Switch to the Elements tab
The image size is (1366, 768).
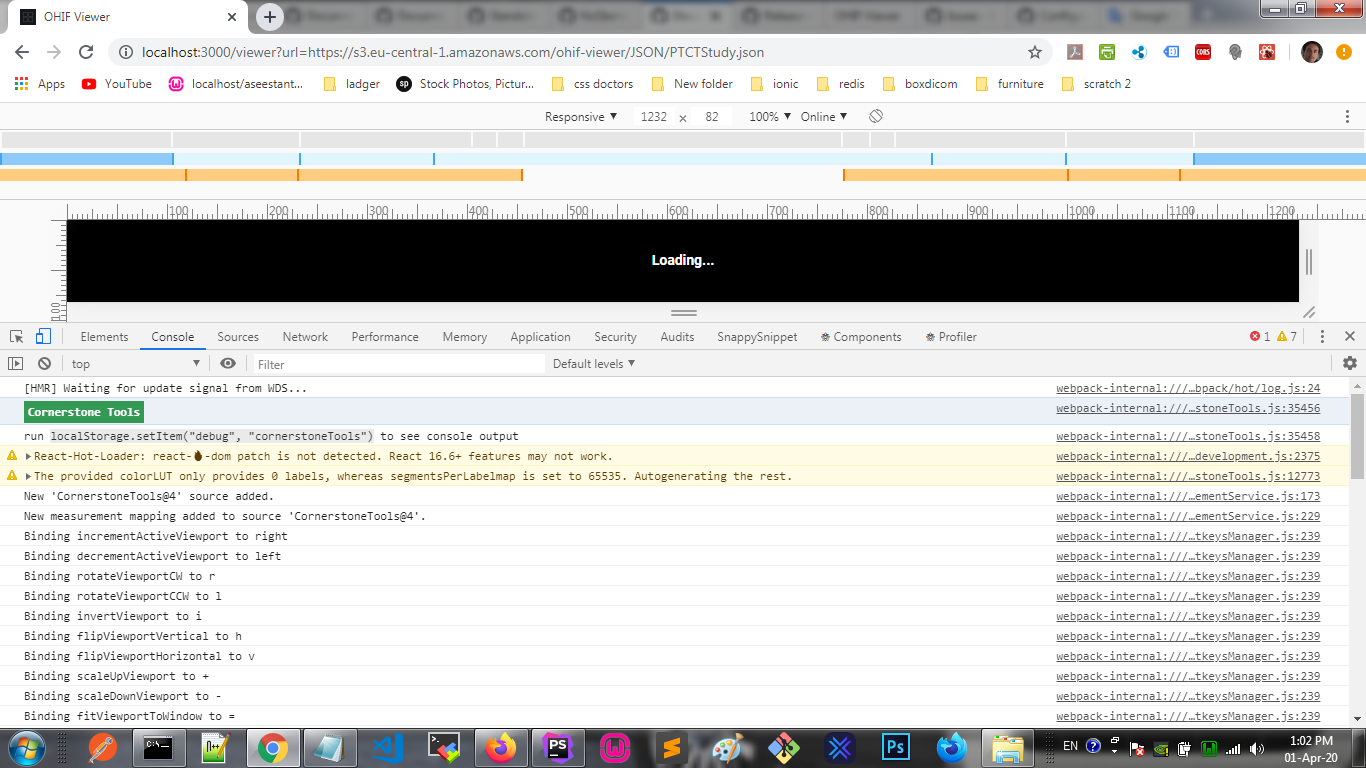point(104,337)
